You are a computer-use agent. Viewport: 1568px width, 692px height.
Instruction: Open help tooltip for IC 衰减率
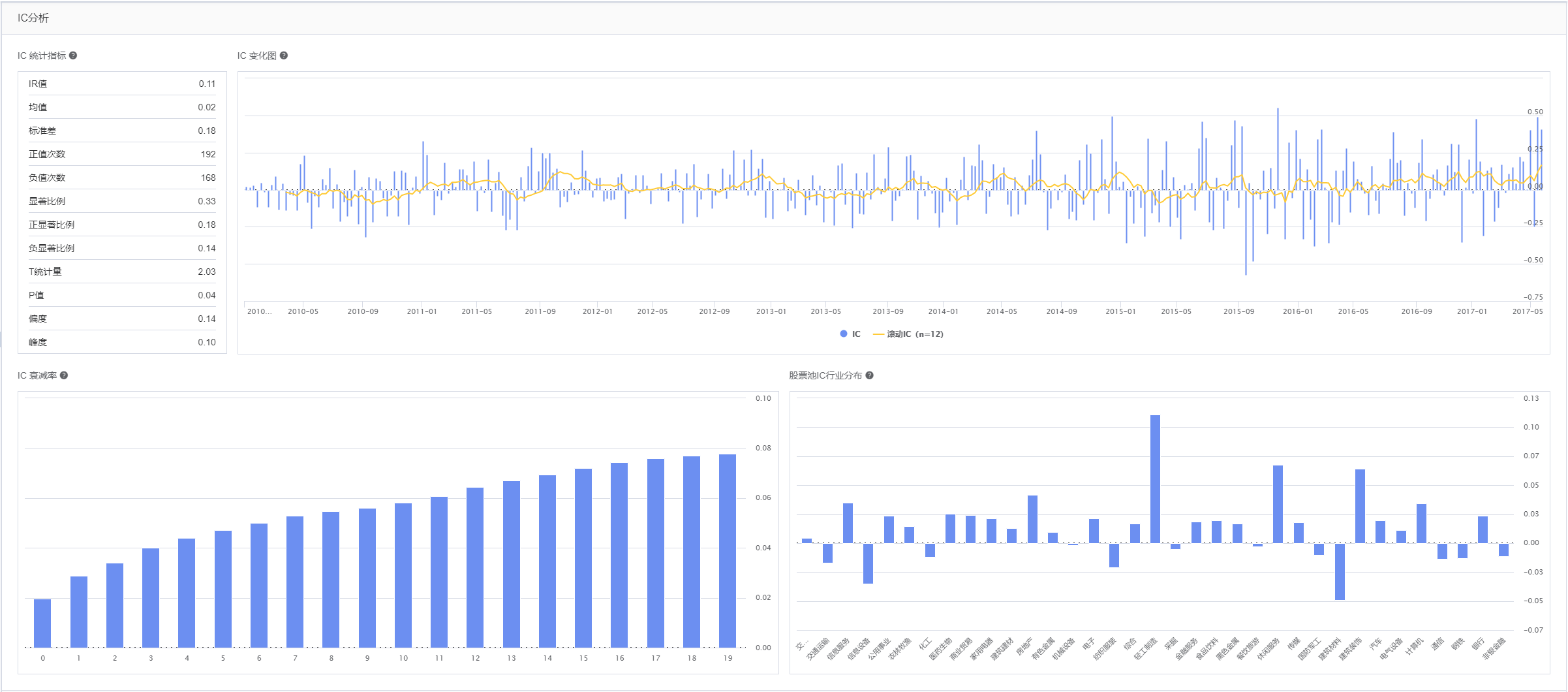pyautogui.click(x=64, y=375)
